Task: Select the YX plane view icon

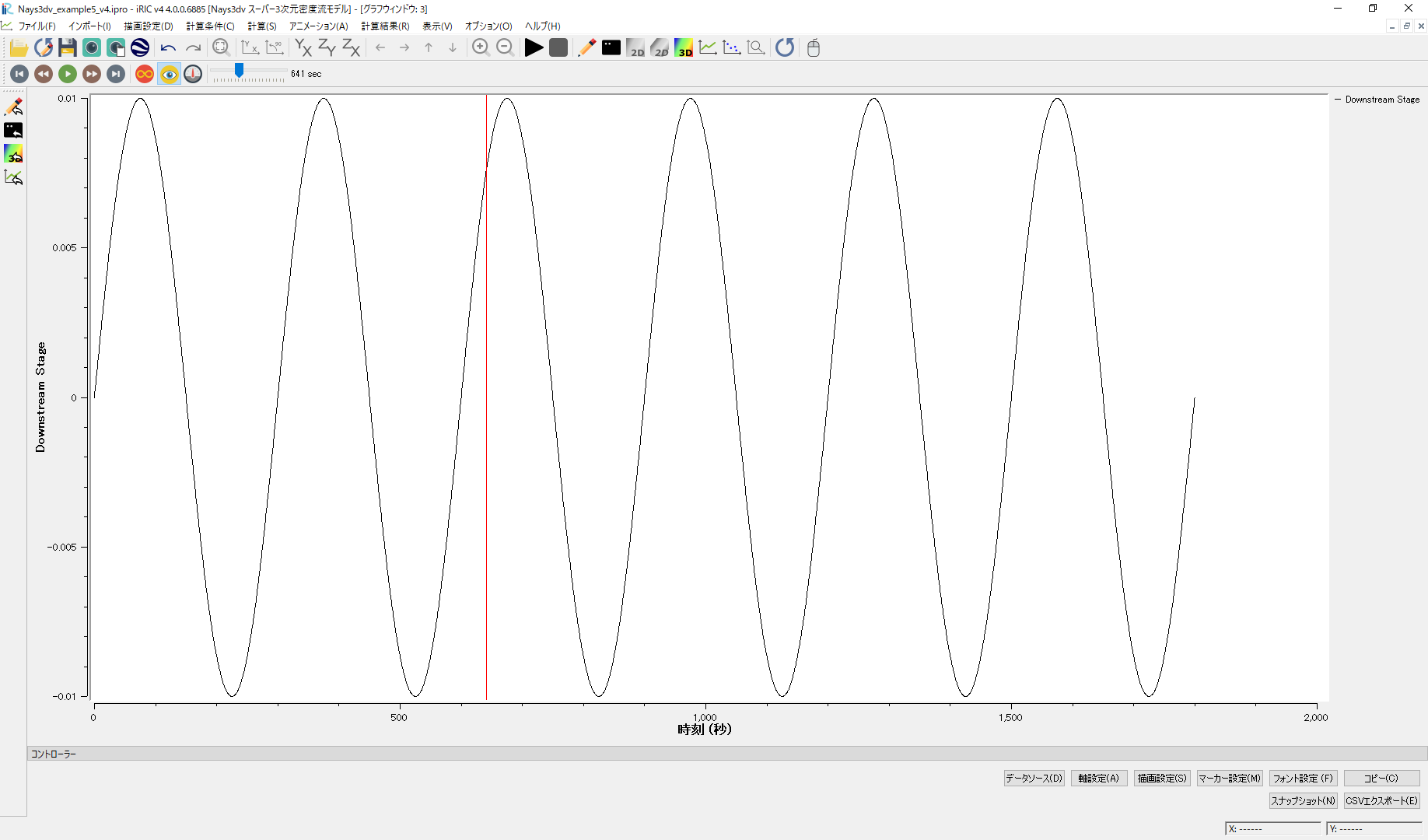Action: [303, 48]
